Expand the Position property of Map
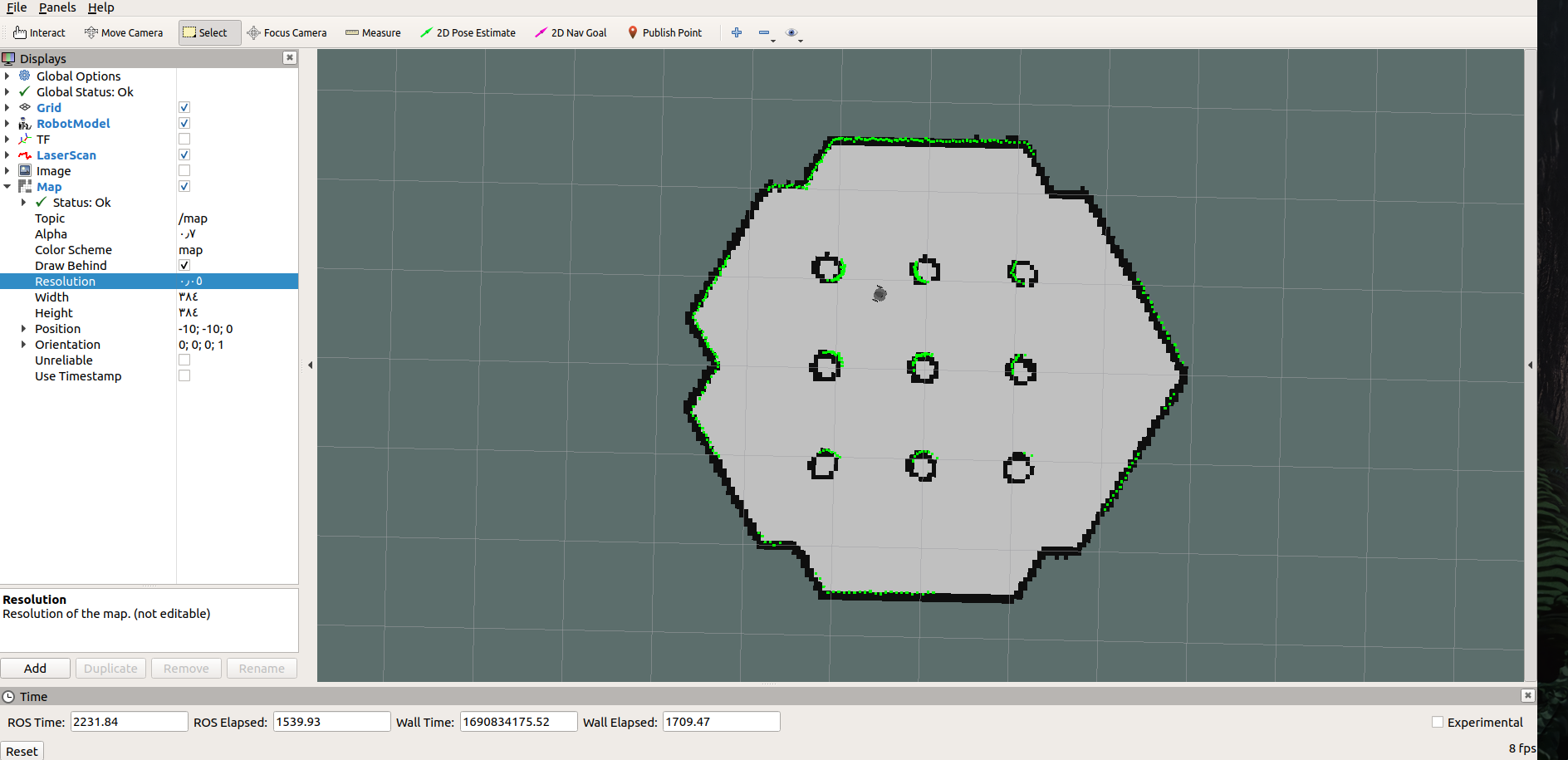Viewport: 1568px width, 760px height. (x=23, y=328)
